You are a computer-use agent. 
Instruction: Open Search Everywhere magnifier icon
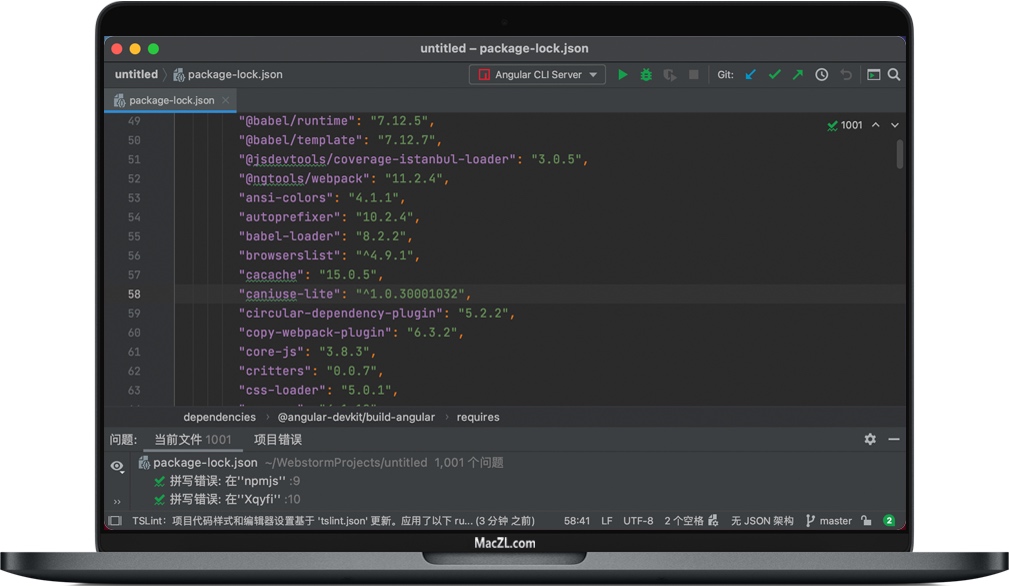pyautogui.click(x=893, y=74)
